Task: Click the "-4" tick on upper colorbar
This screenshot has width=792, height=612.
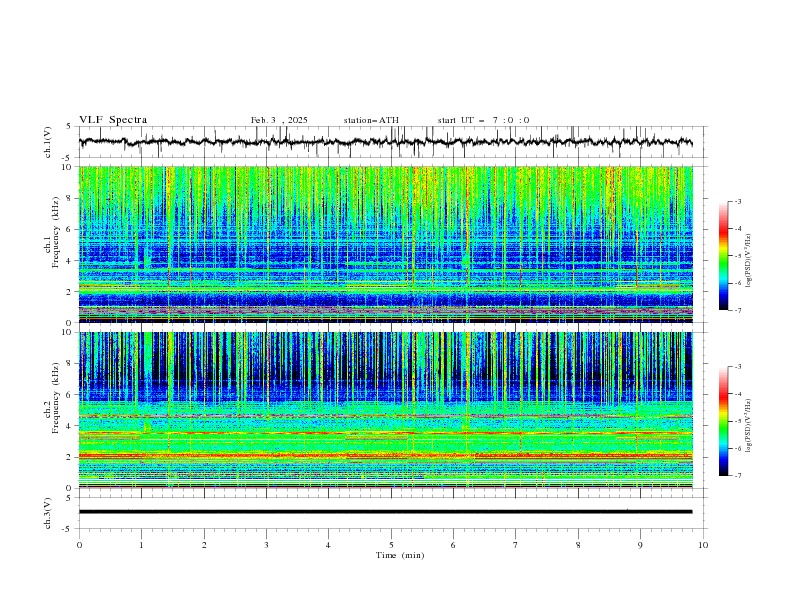Action: (737, 229)
